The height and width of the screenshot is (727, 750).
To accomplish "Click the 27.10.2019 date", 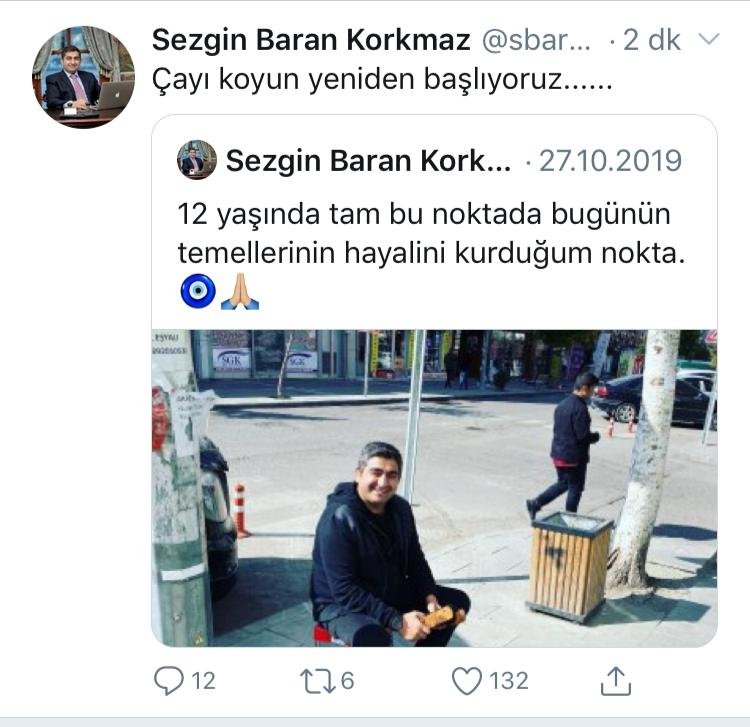I will click(610, 161).
